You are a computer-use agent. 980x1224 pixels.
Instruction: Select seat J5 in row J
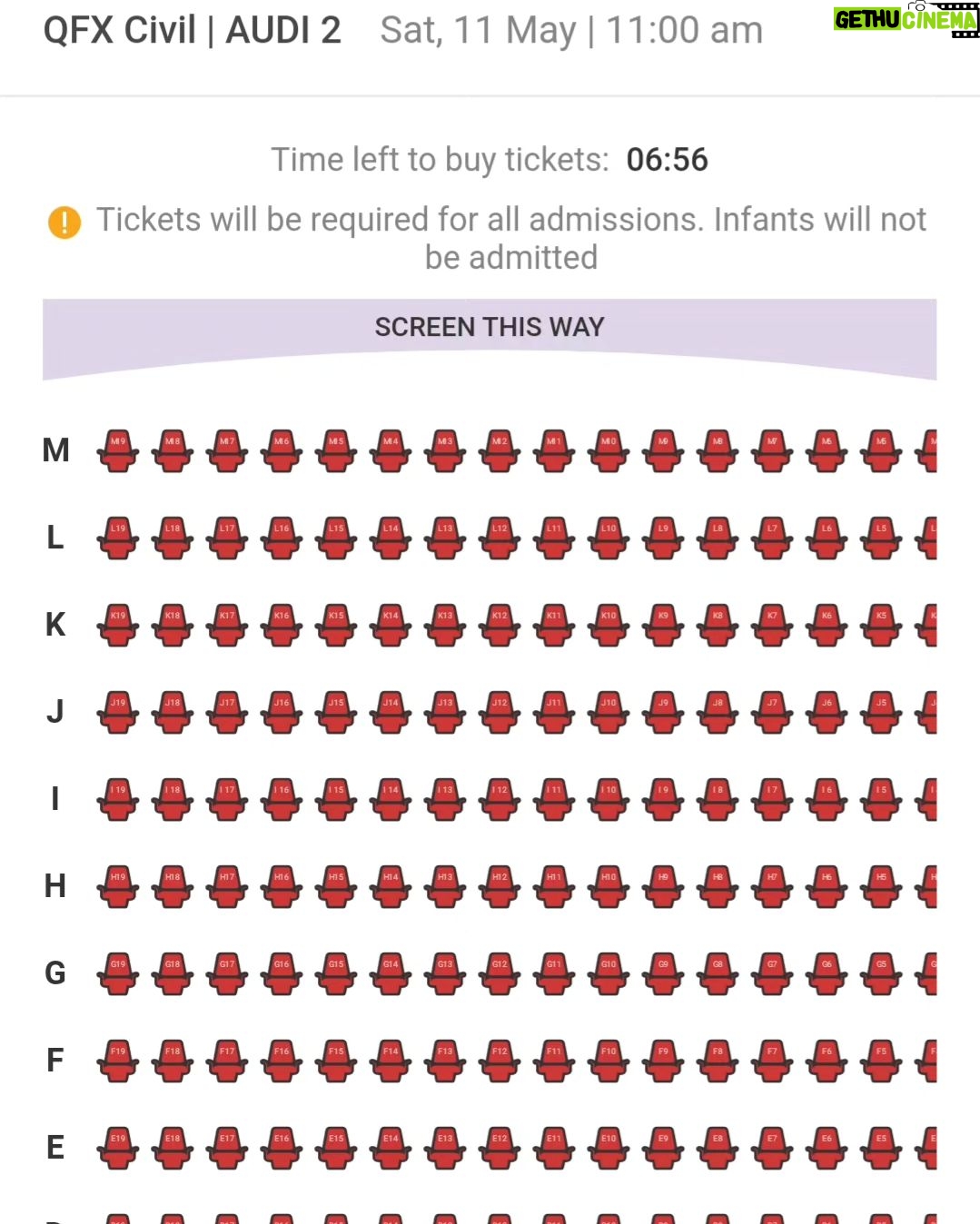[881, 712]
